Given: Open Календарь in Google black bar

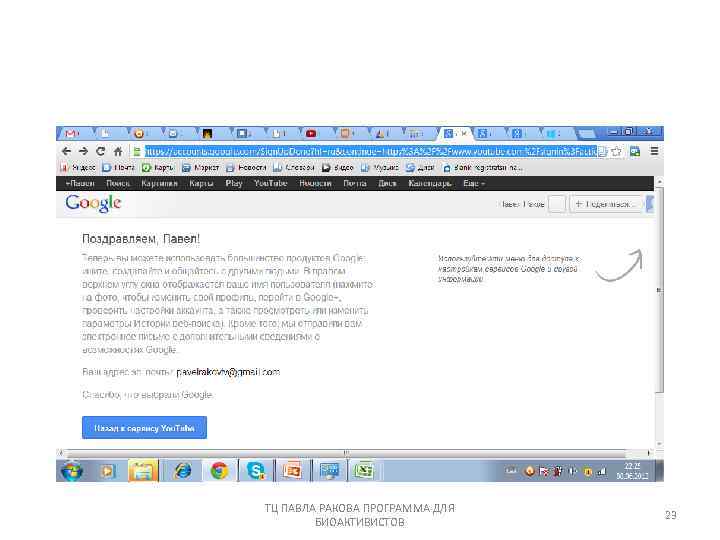Looking at the screenshot, I should click(x=429, y=183).
